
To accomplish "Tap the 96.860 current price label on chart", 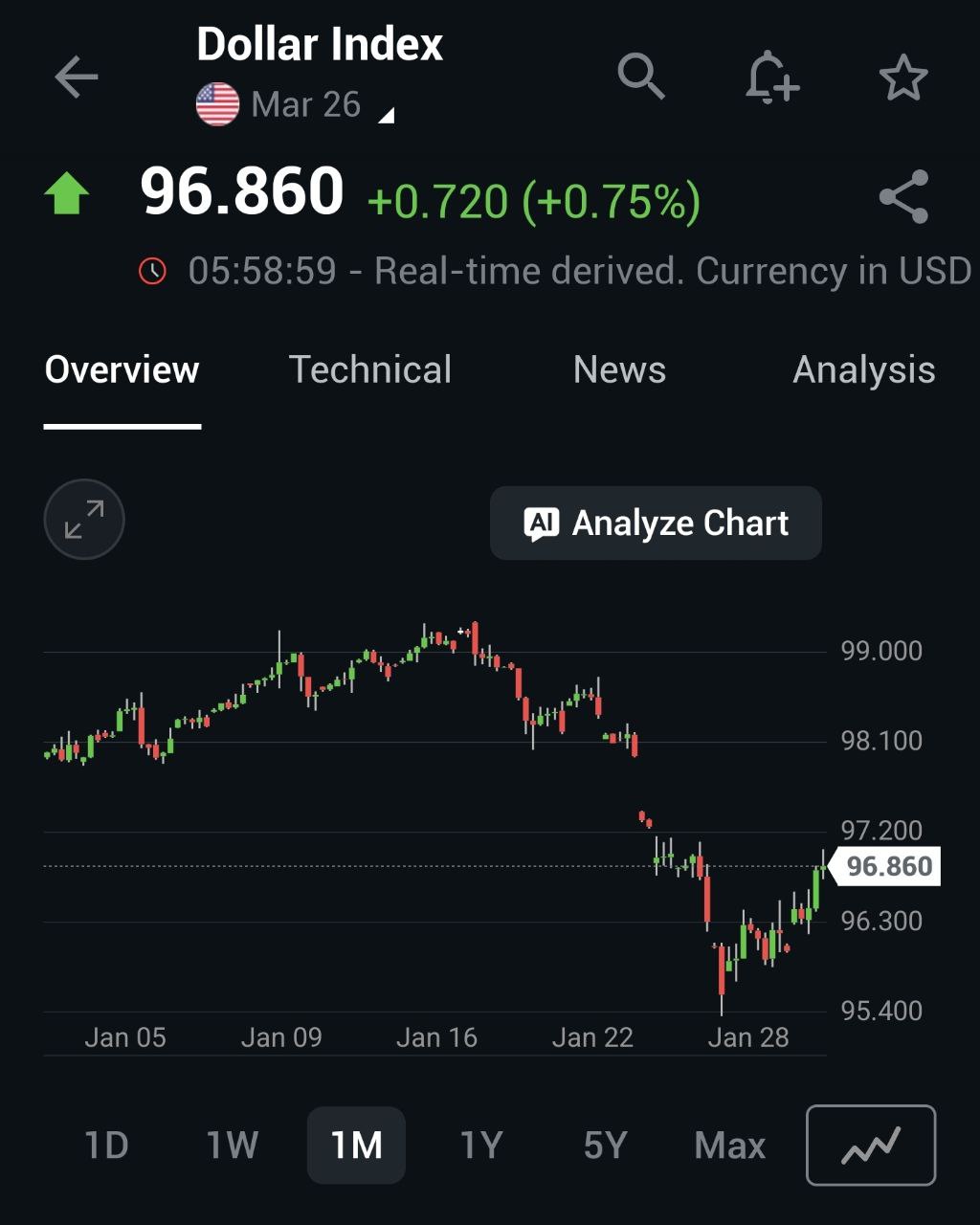I will 889,866.
